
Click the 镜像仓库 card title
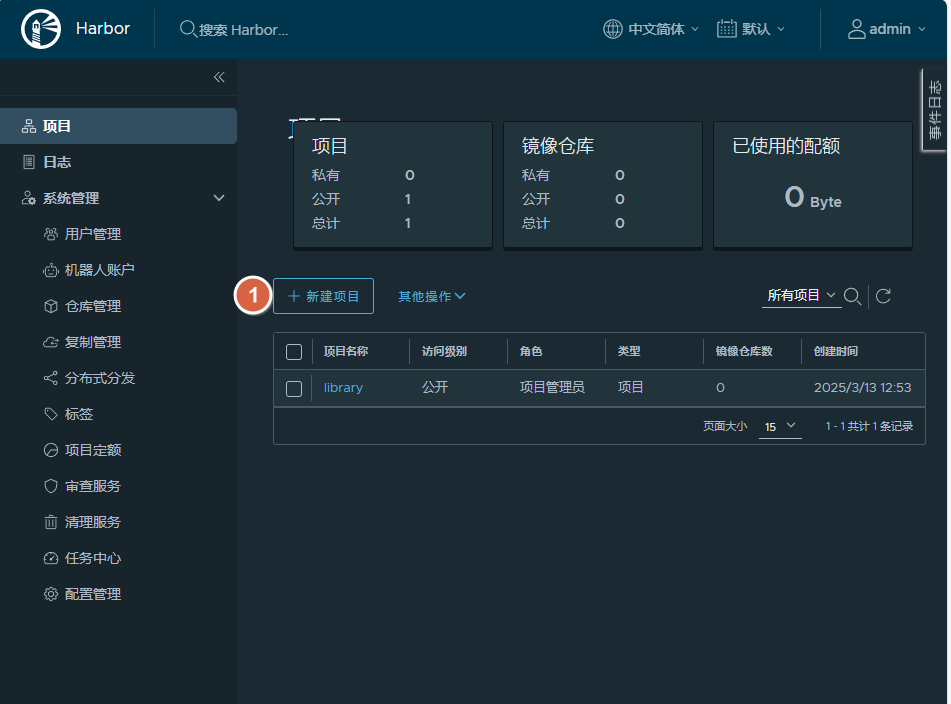point(558,146)
